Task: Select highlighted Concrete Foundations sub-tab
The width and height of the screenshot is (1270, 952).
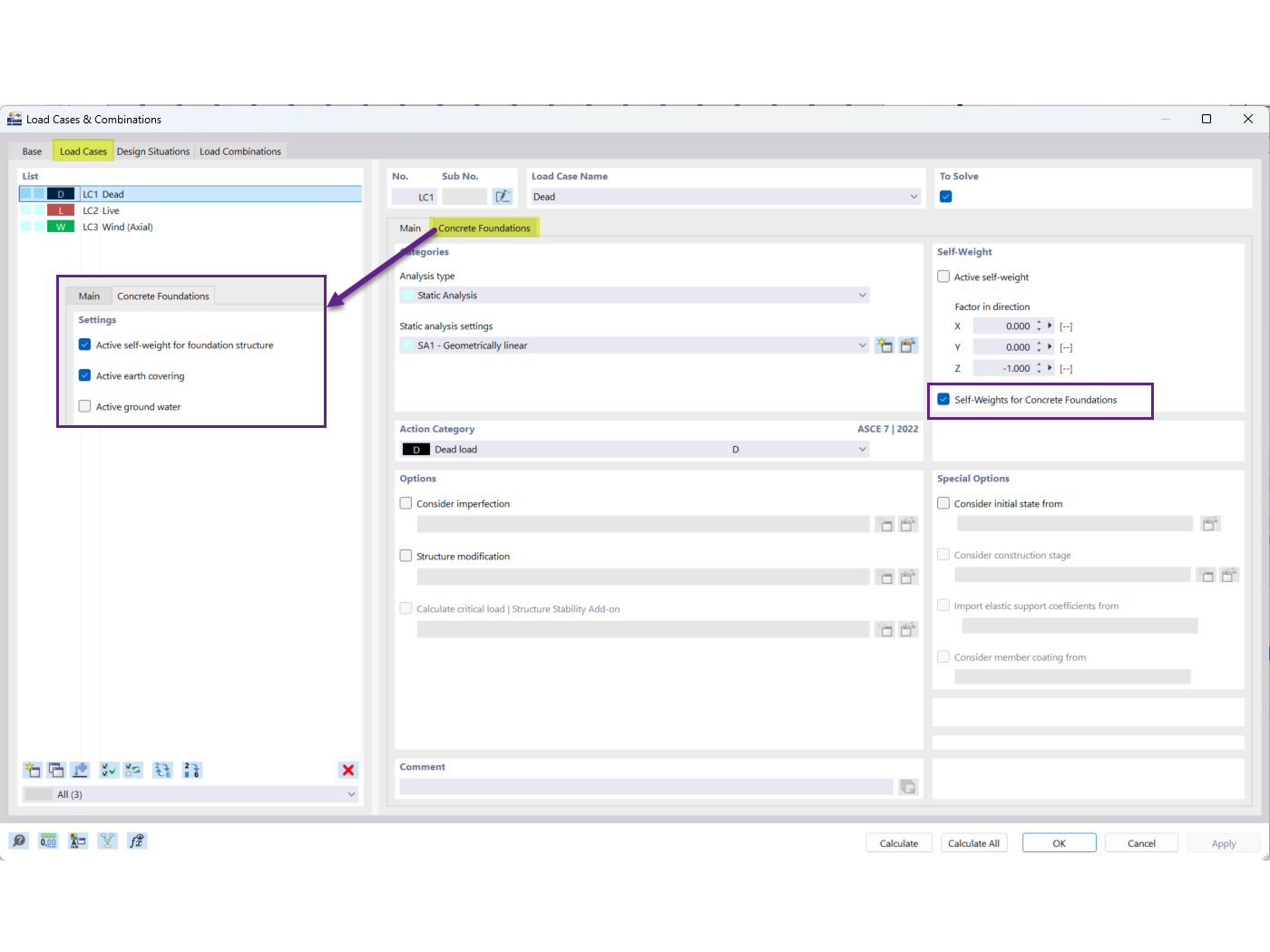Action: [484, 228]
